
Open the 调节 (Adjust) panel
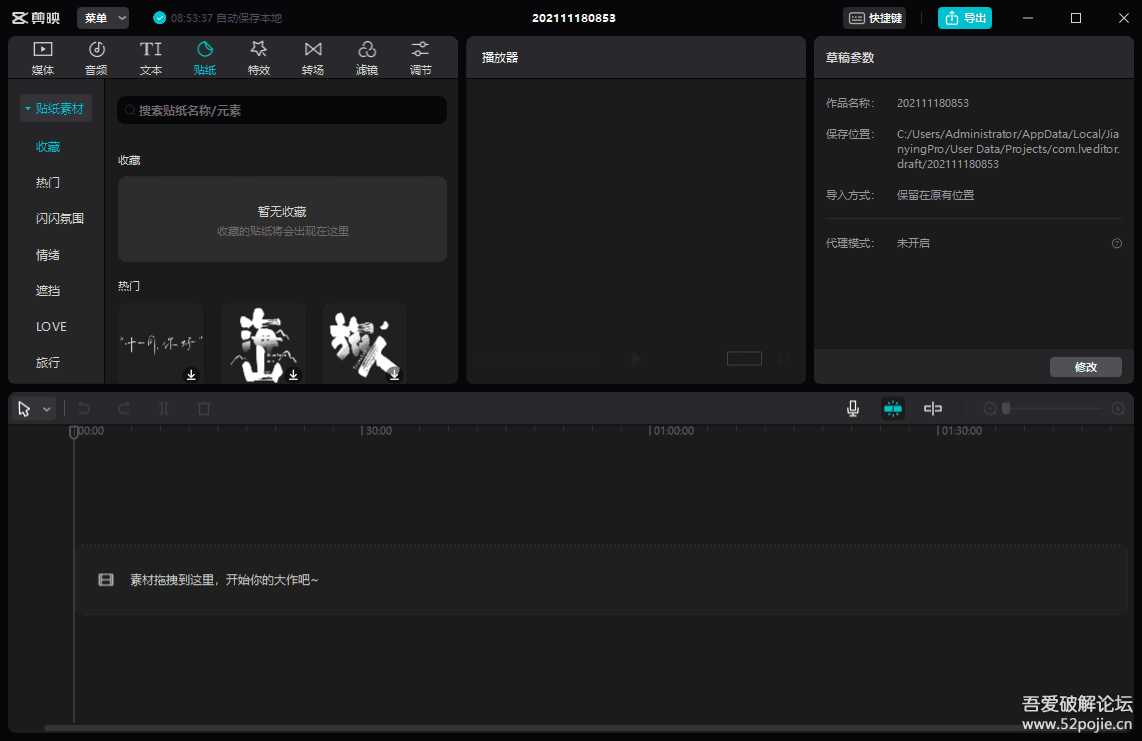click(x=419, y=55)
